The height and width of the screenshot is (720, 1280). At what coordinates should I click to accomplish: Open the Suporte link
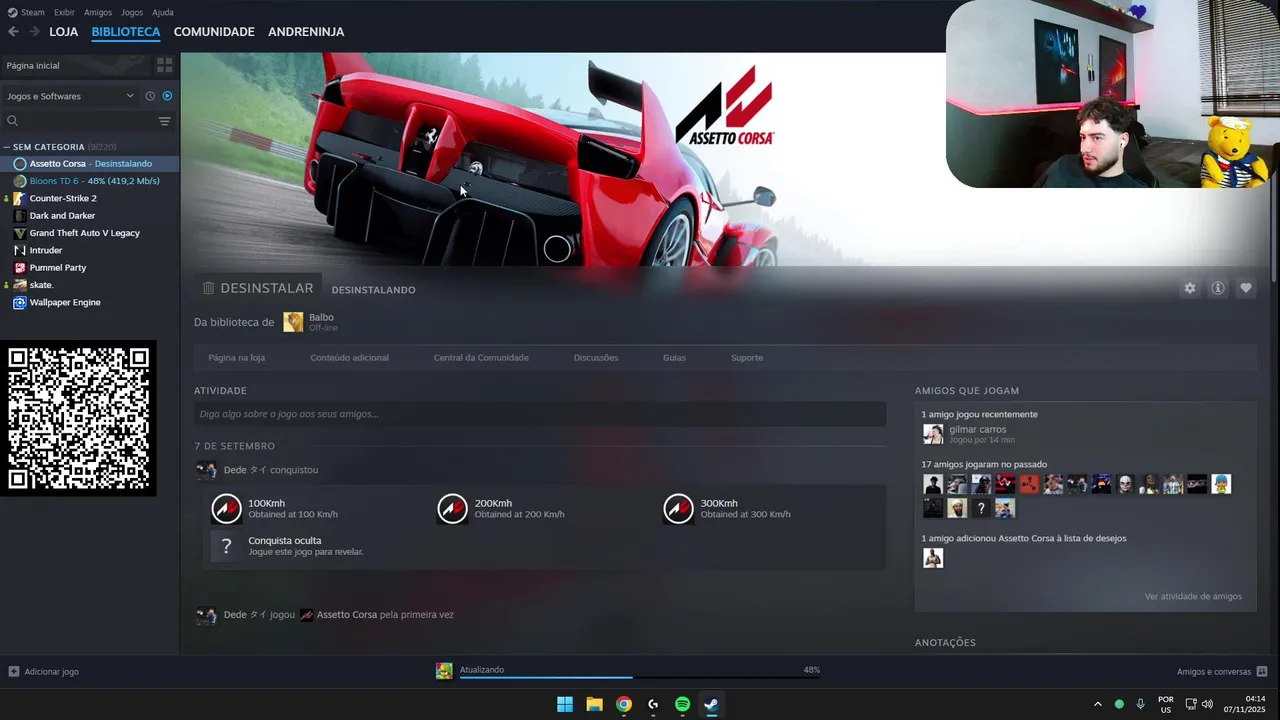(747, 357)
